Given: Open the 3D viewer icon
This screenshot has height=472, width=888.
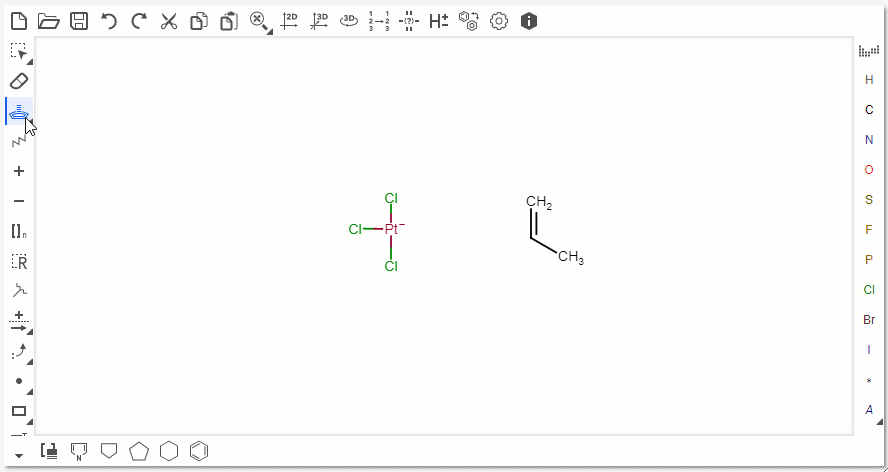Looking at the screenshot, I should coord(349,20).
